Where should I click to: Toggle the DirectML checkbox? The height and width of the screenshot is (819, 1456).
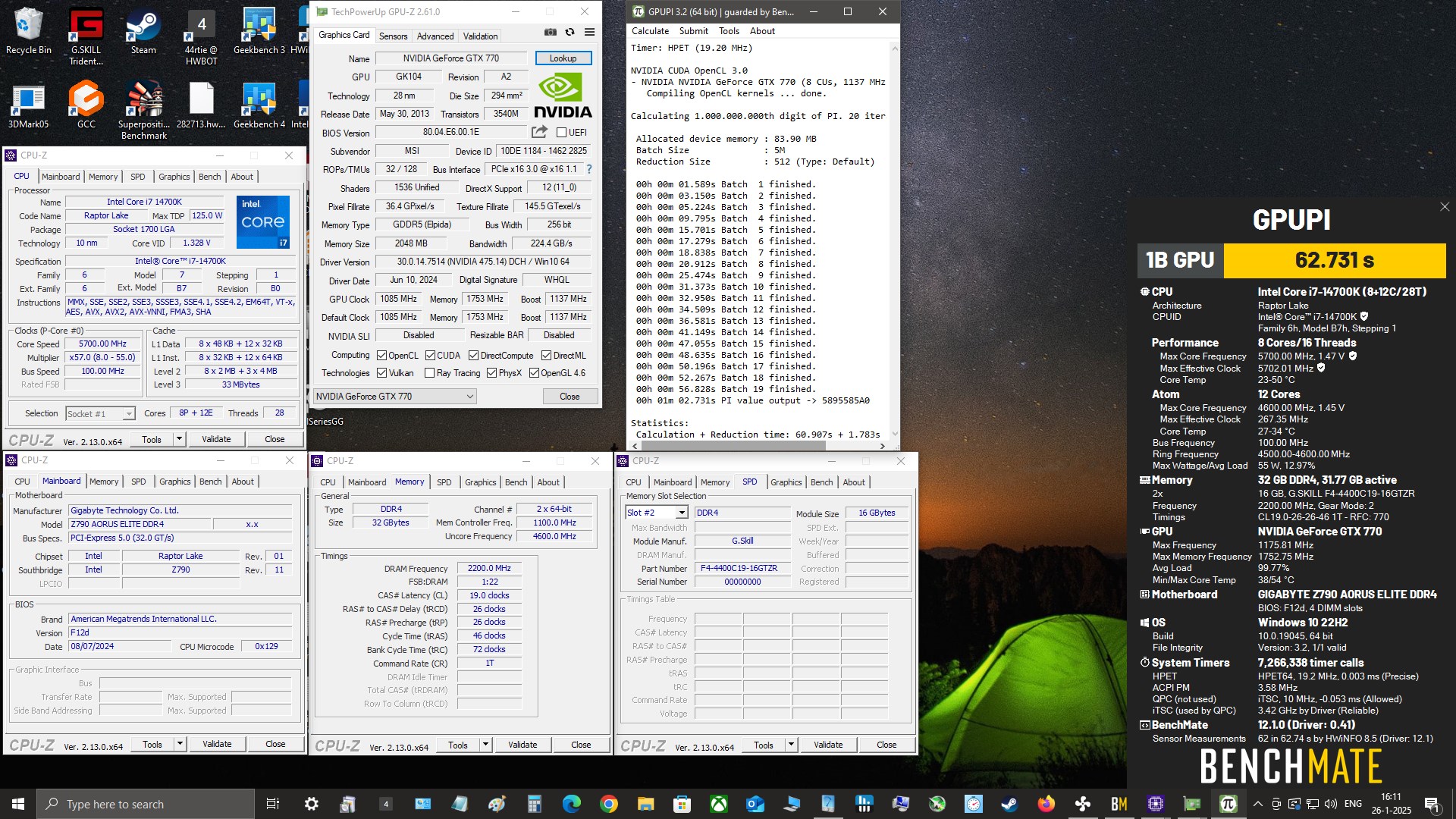coord(546,355)
